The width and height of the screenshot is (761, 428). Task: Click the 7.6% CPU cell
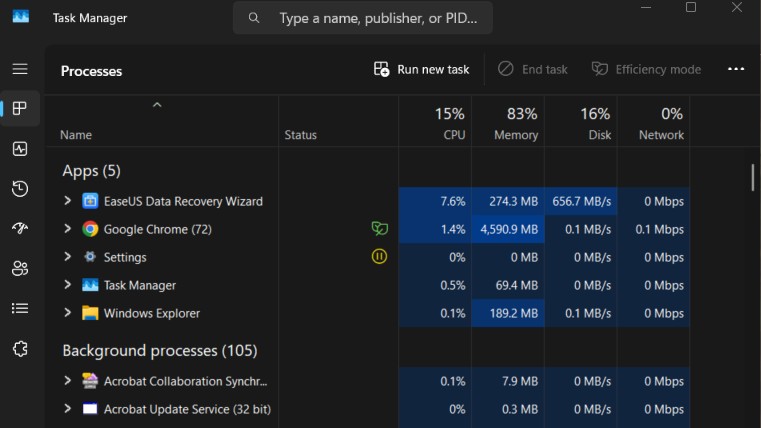435,201
